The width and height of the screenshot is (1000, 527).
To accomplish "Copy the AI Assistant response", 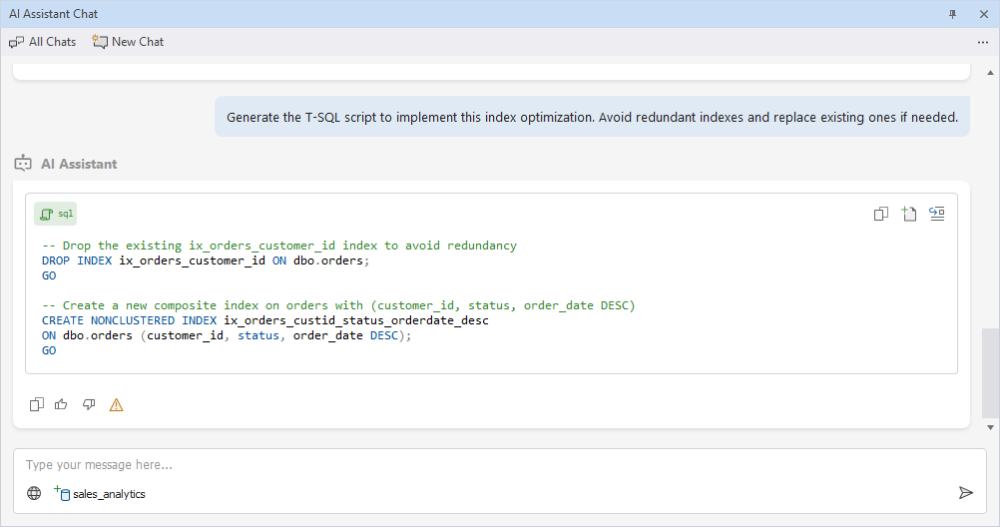I will pos(36,404).
